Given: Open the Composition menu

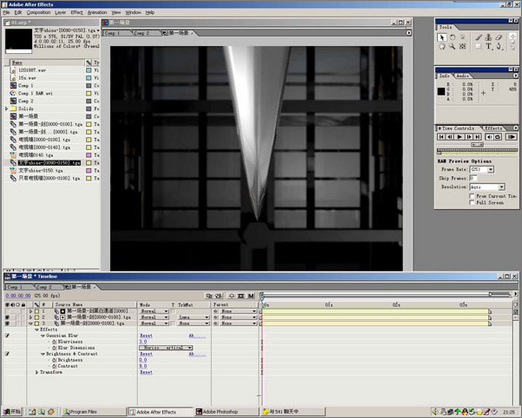Looking at the screenshot, I should pyautogui.click(x=38, y=12).
